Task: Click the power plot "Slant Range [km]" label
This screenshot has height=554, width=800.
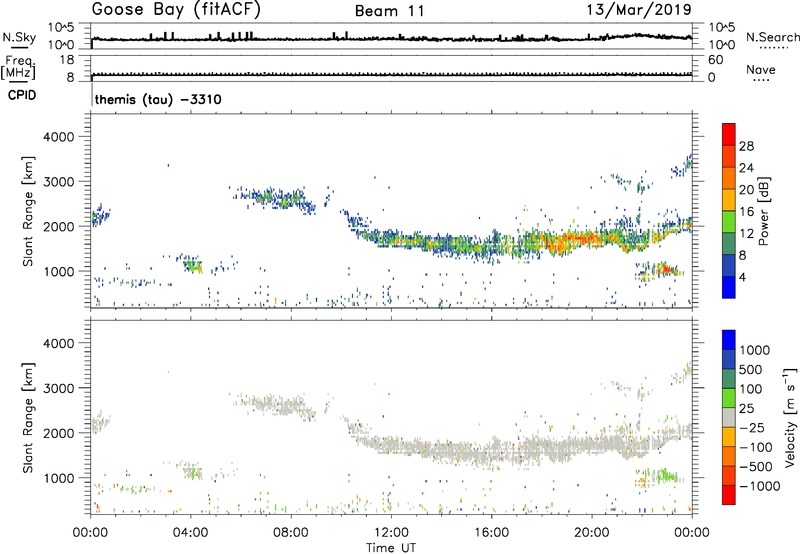Action: (x=28, y=211)
